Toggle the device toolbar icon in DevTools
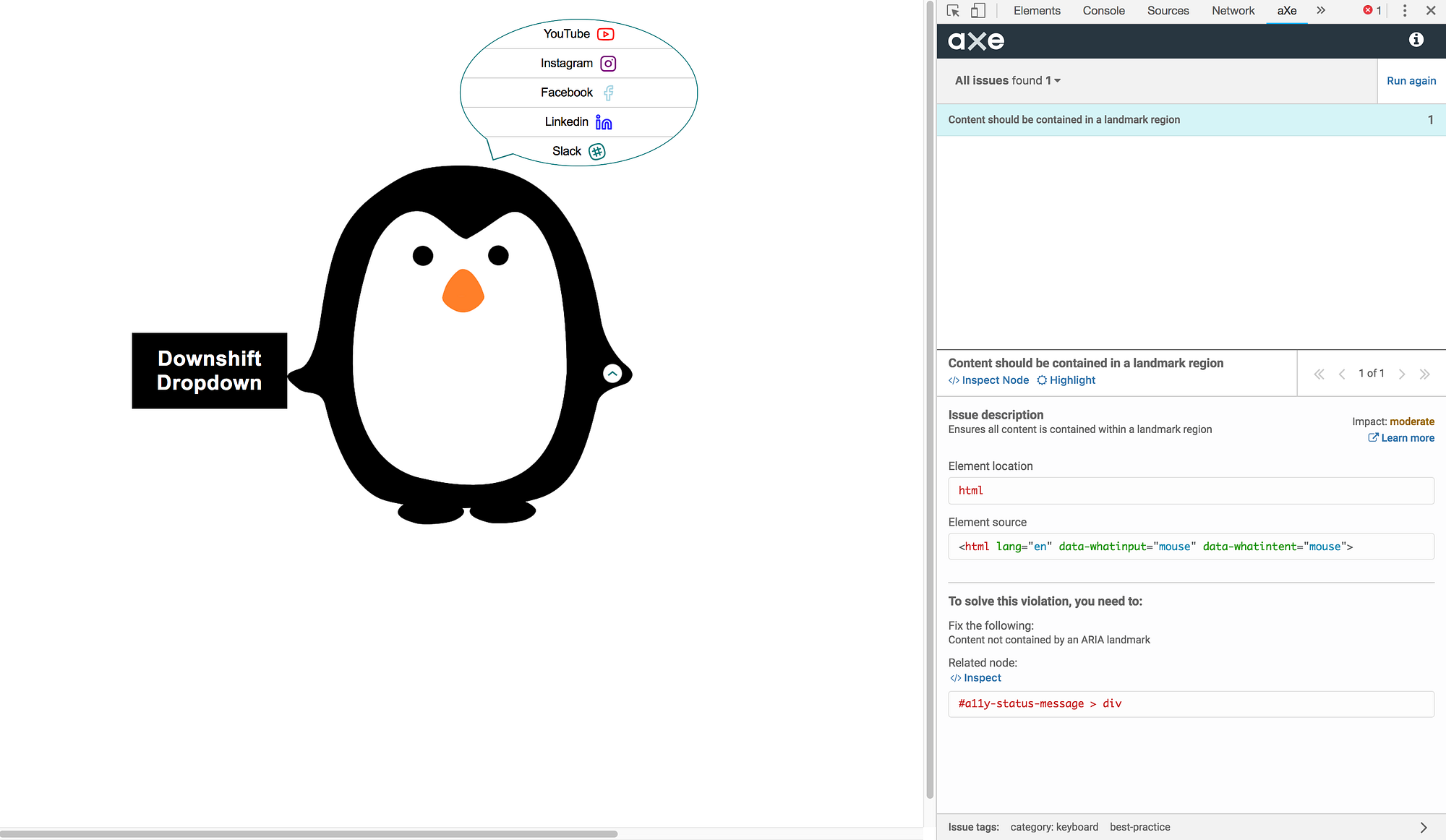The width and height of the screenshot is (1446, 840). click(978, 11)
